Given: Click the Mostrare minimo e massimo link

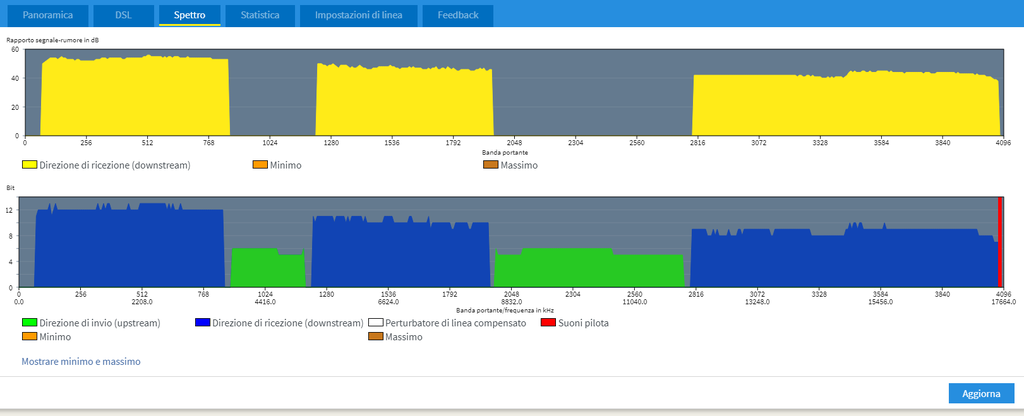Looking at the screenshot, I should (81, 361).
